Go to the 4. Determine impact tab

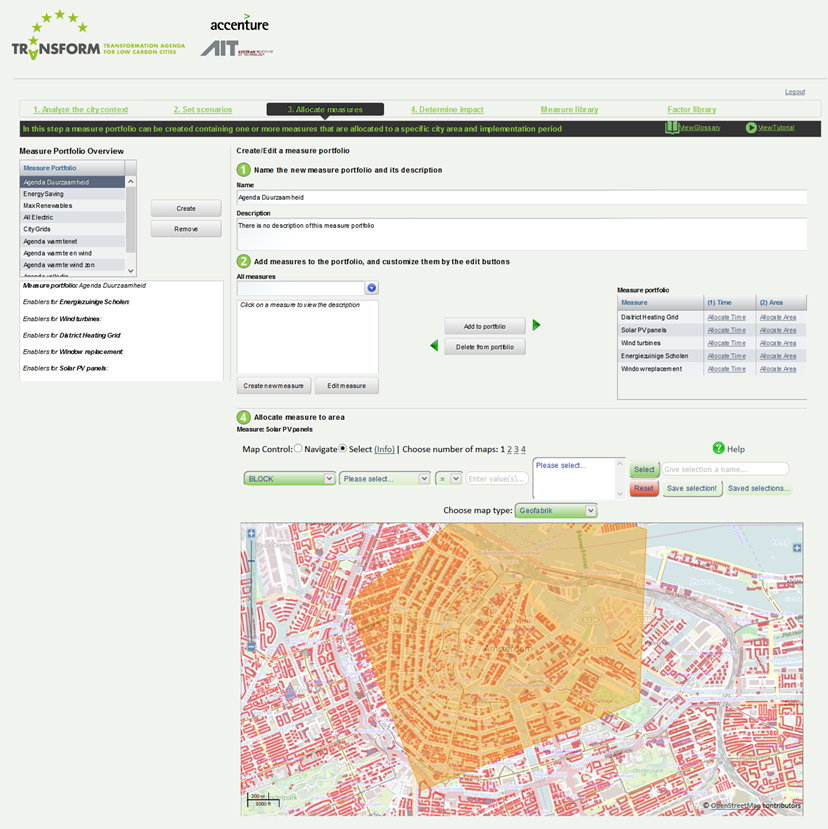pyautogui.click(x=446, y=109)
